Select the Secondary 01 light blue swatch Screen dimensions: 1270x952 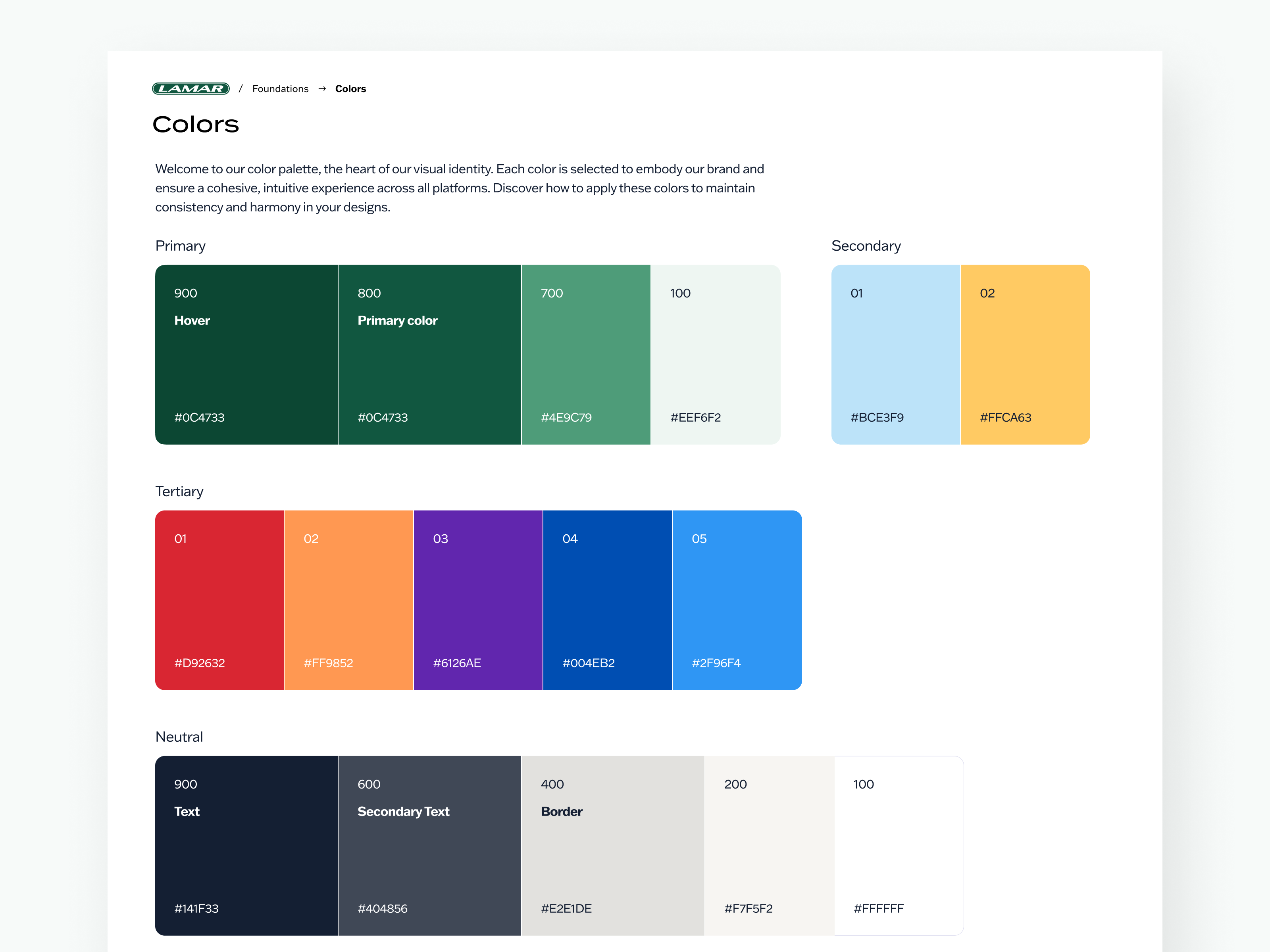(896, 354)
